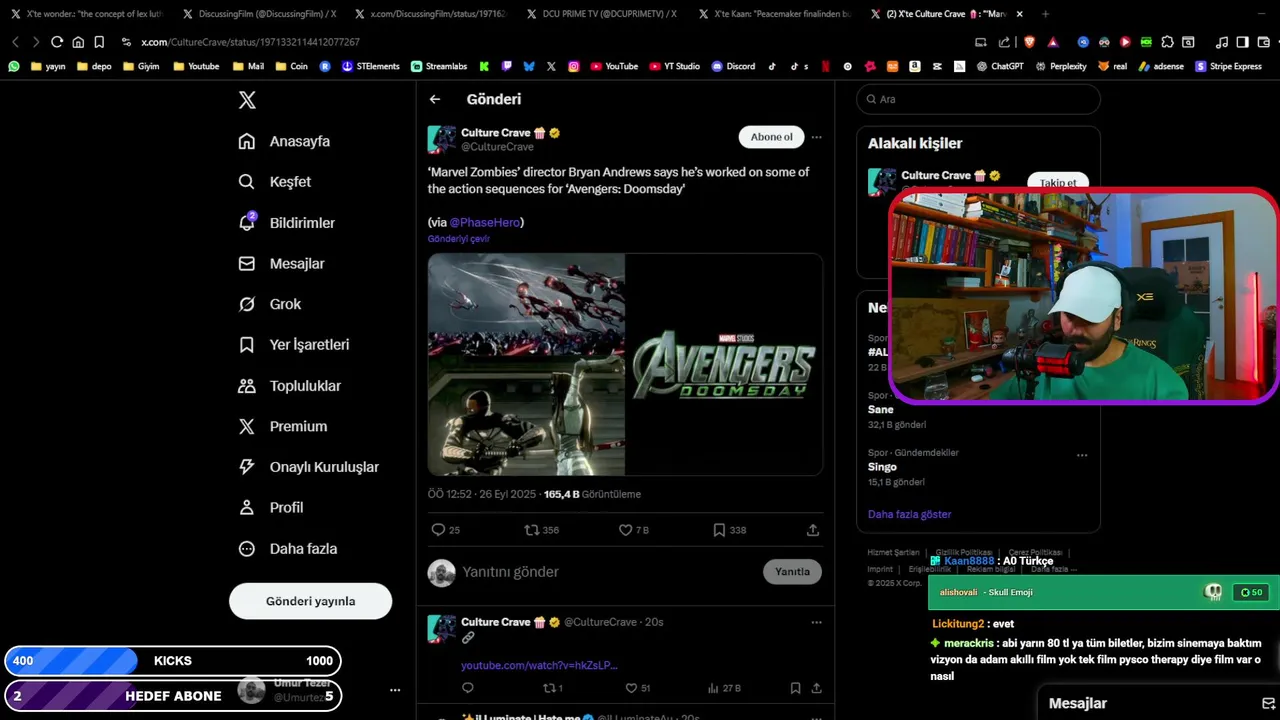Click Gönderiyi çevir translate link
1280x720 pixels.
click(x=458, y=239)
